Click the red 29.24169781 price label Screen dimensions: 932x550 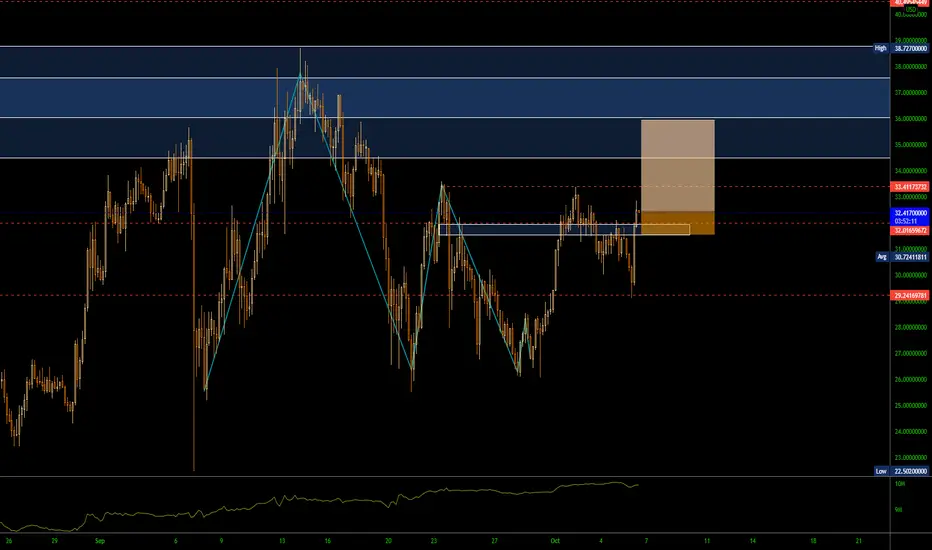910,296
